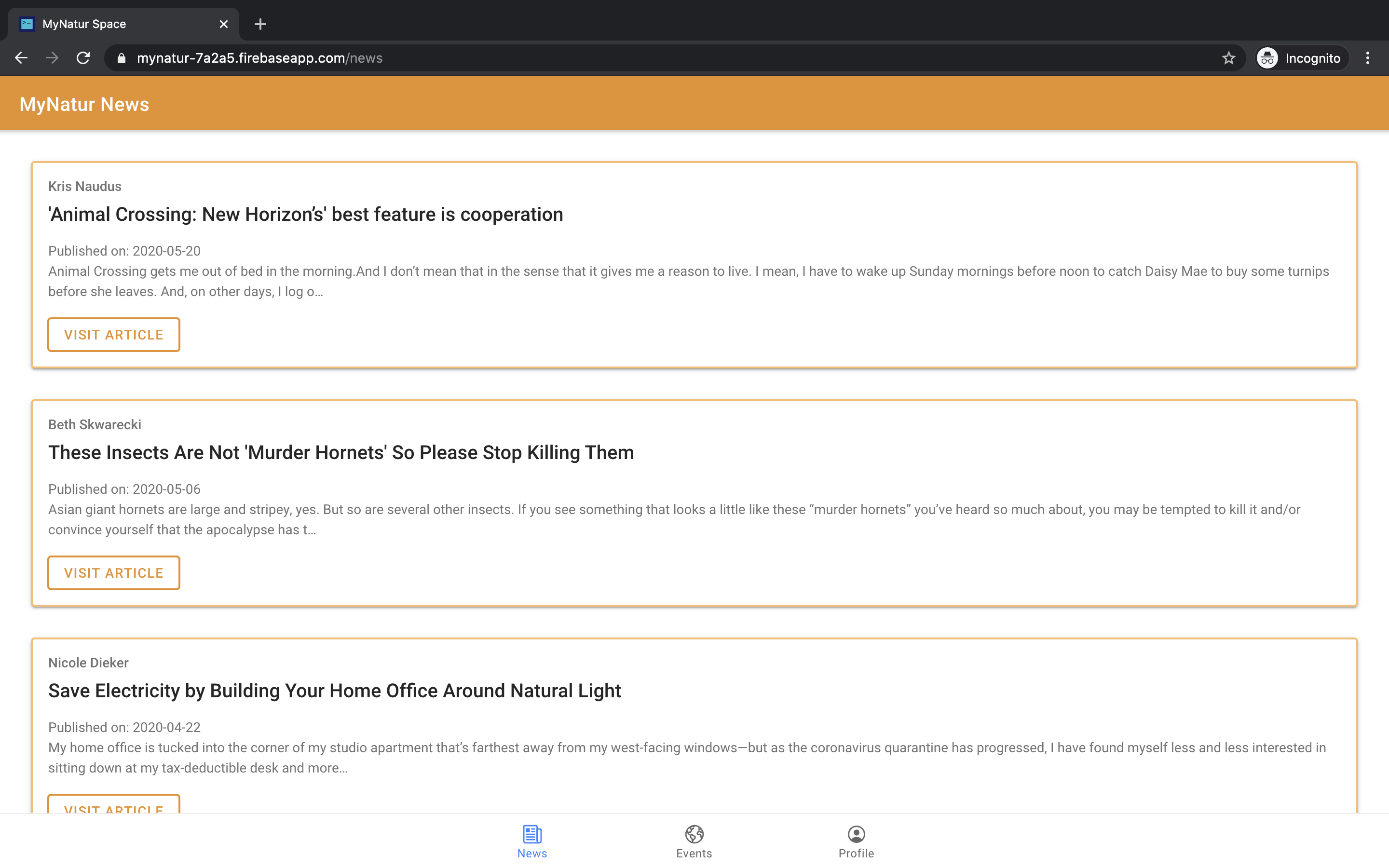This screenshot has width=1389, height=868.
Task: Click the Animal Crossing article headline
Action: tap(305, 214)
